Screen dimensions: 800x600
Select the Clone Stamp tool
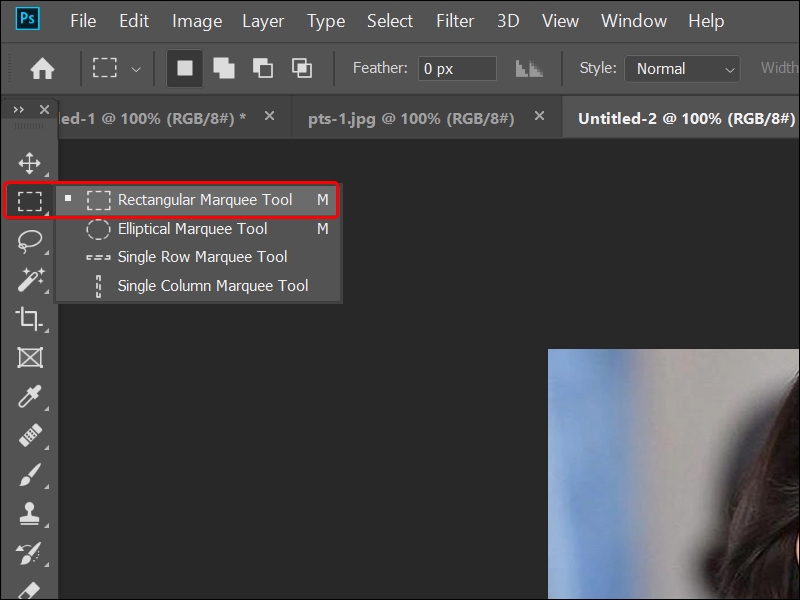click(x=30, y=514)
